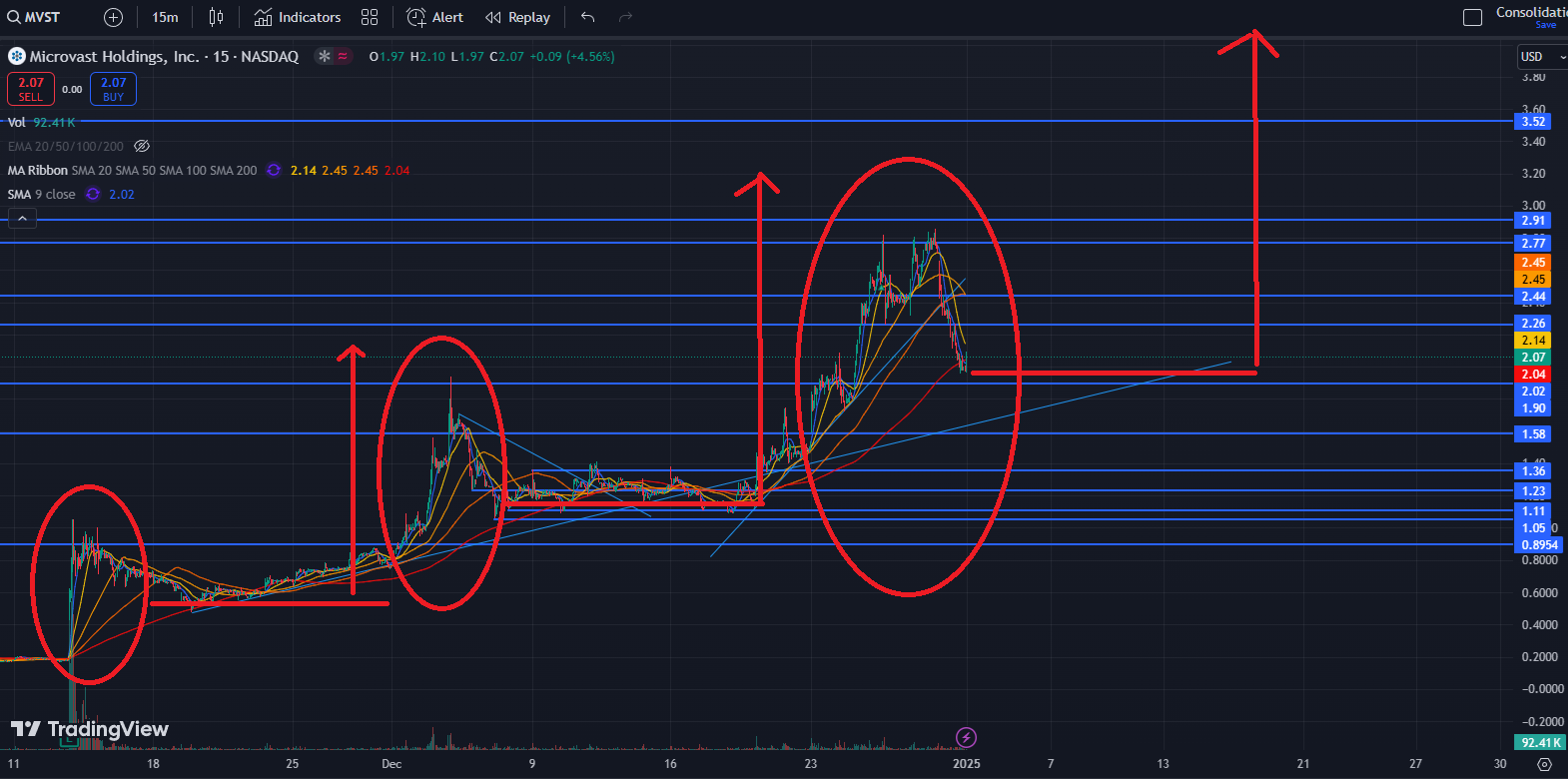This screenshot has height=779, width=1568.
Task: Click the 1.23 price line label
Action: 1533,491
